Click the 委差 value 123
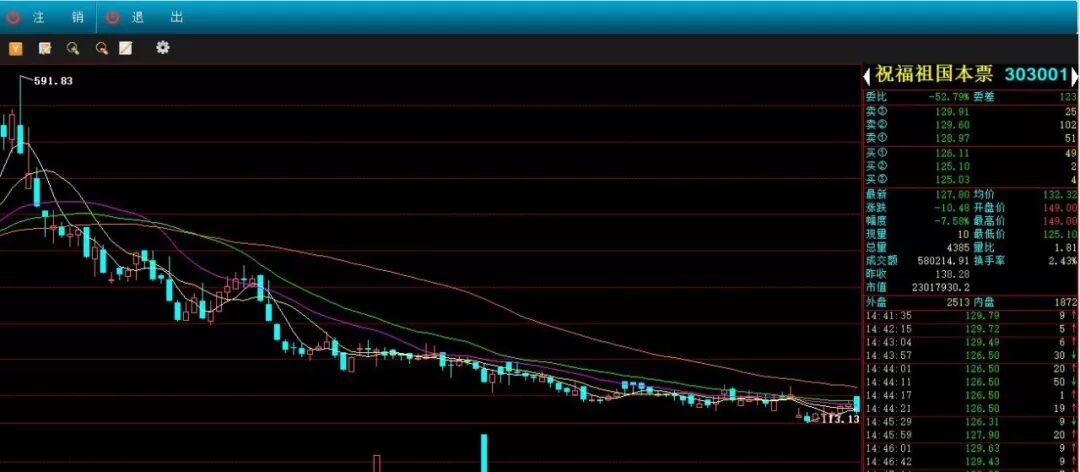This screenshot has width=1080, height=472. 1068,98
